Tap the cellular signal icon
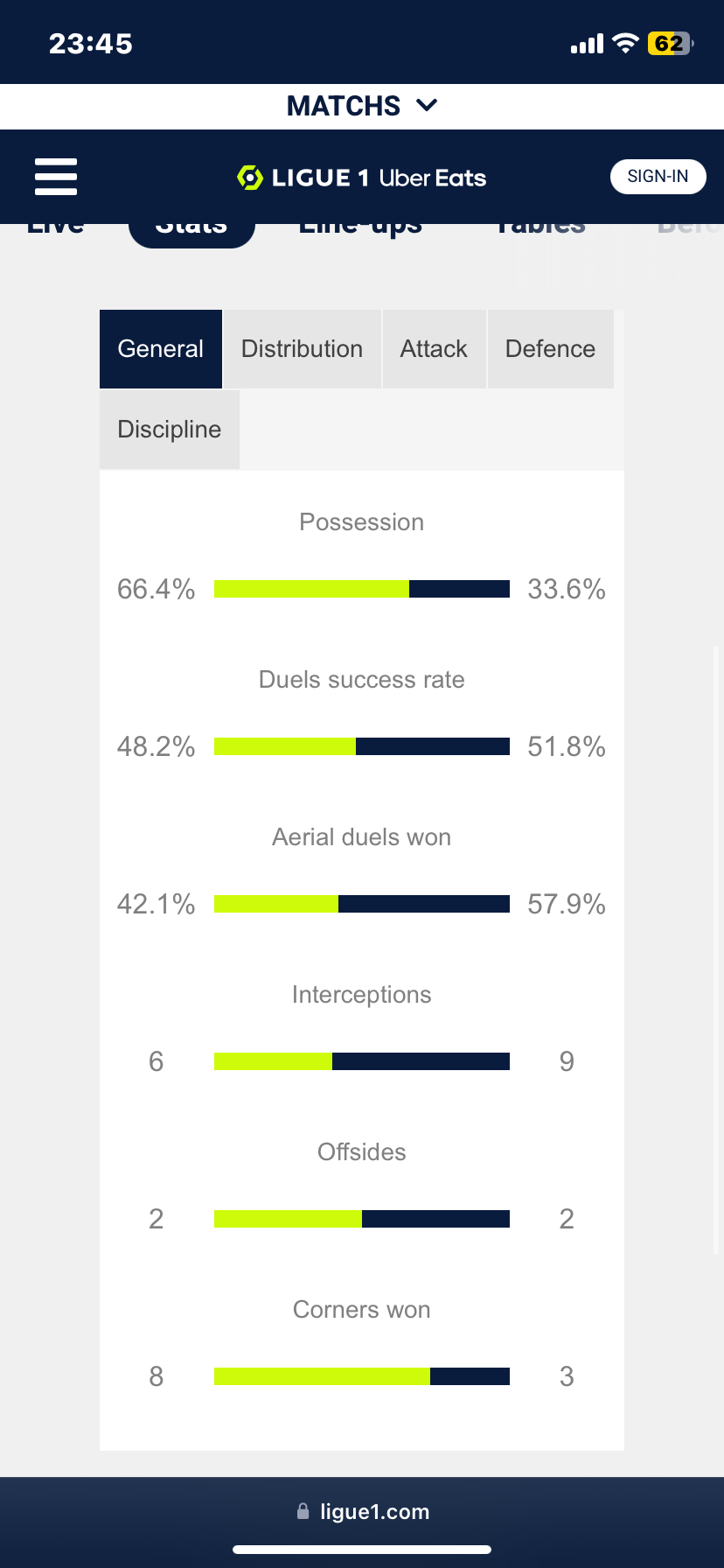The width and height of the screenshot is (724, 1568). (587, 44)
